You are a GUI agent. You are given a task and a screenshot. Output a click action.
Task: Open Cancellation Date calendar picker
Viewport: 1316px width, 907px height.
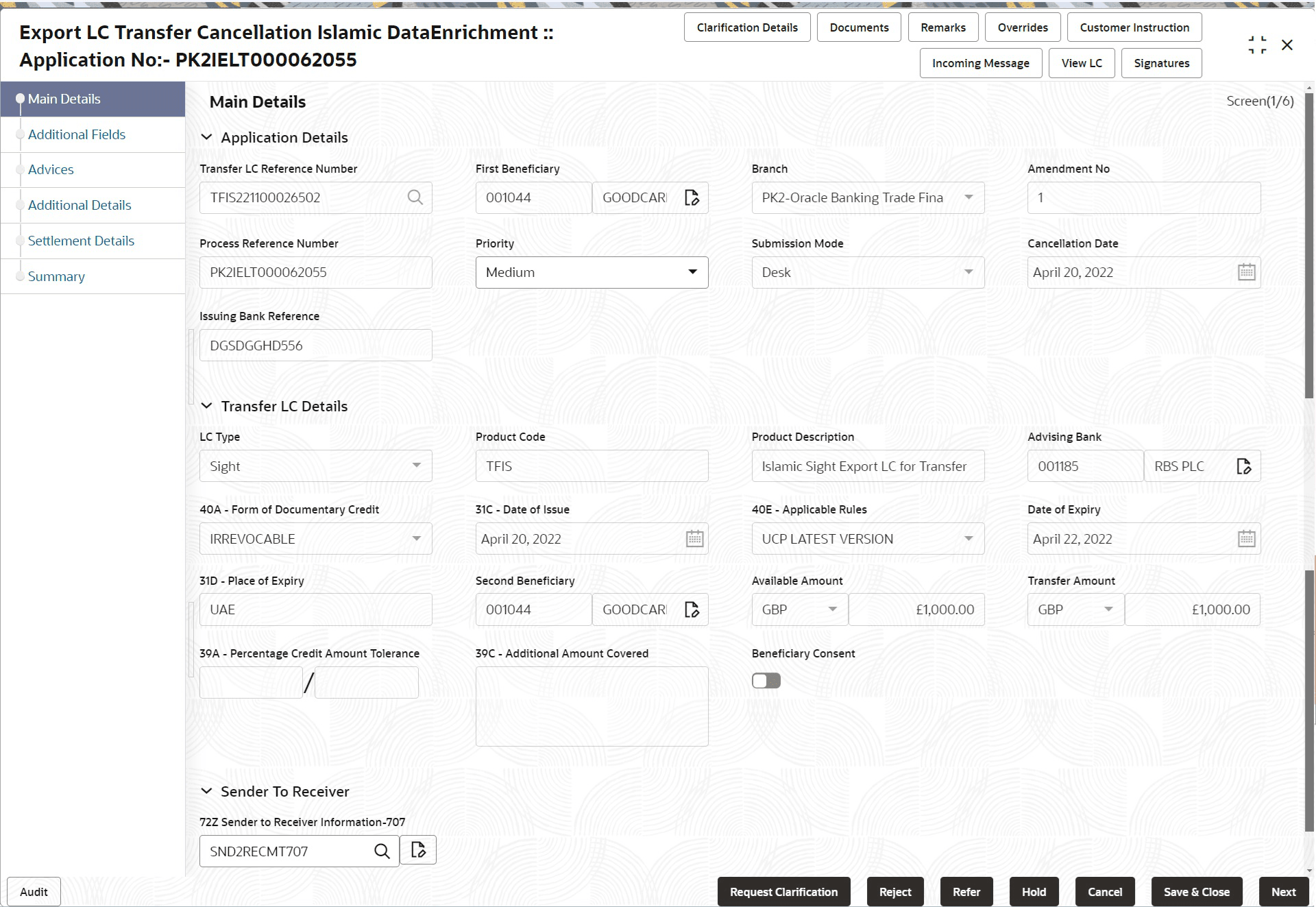[x=1246, y=272]
